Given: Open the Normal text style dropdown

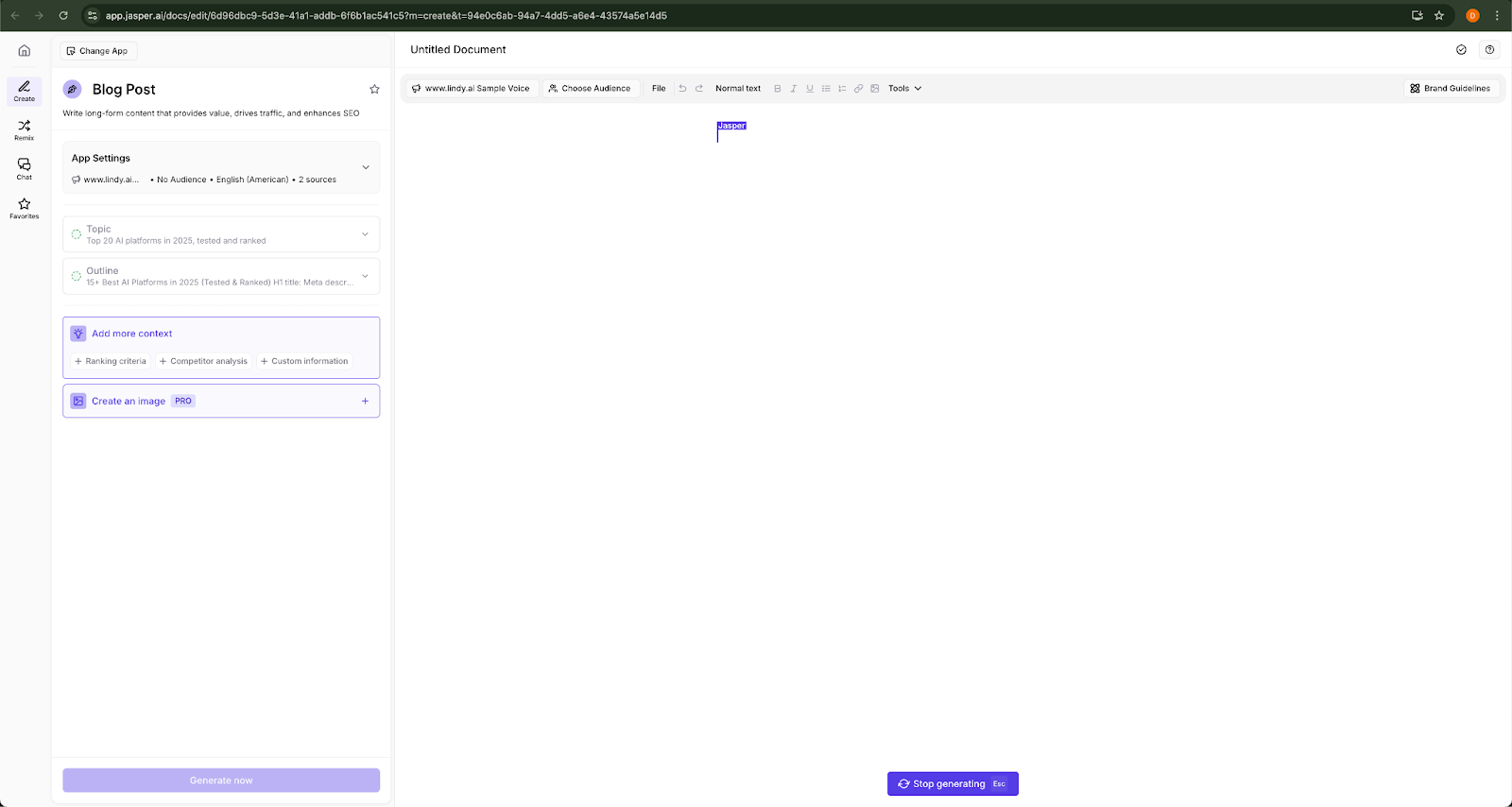Looking at the screenshot, I should pyautogui.click(x=738, y=88).
